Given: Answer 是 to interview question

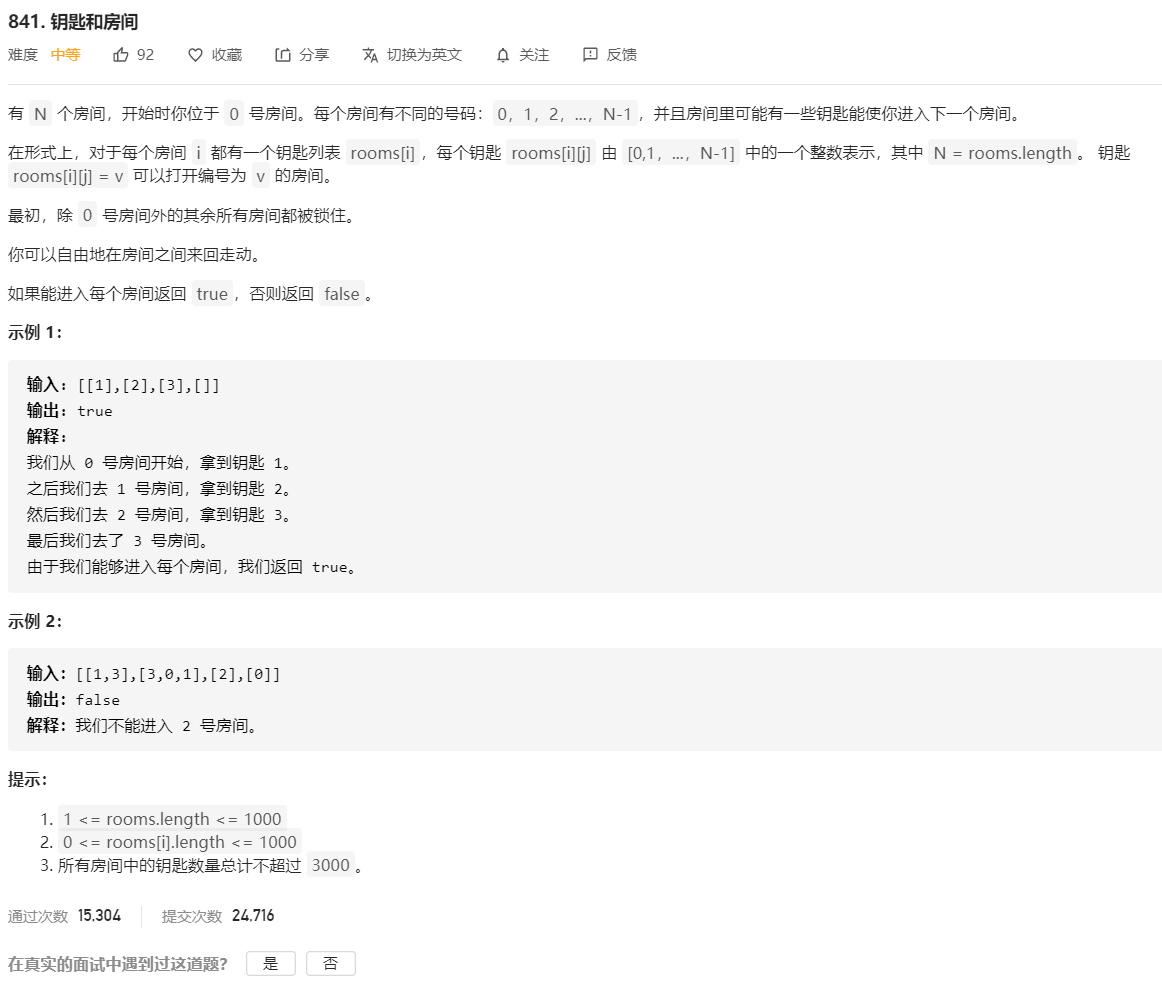Looking at the screenshot, I should [270, 963].
